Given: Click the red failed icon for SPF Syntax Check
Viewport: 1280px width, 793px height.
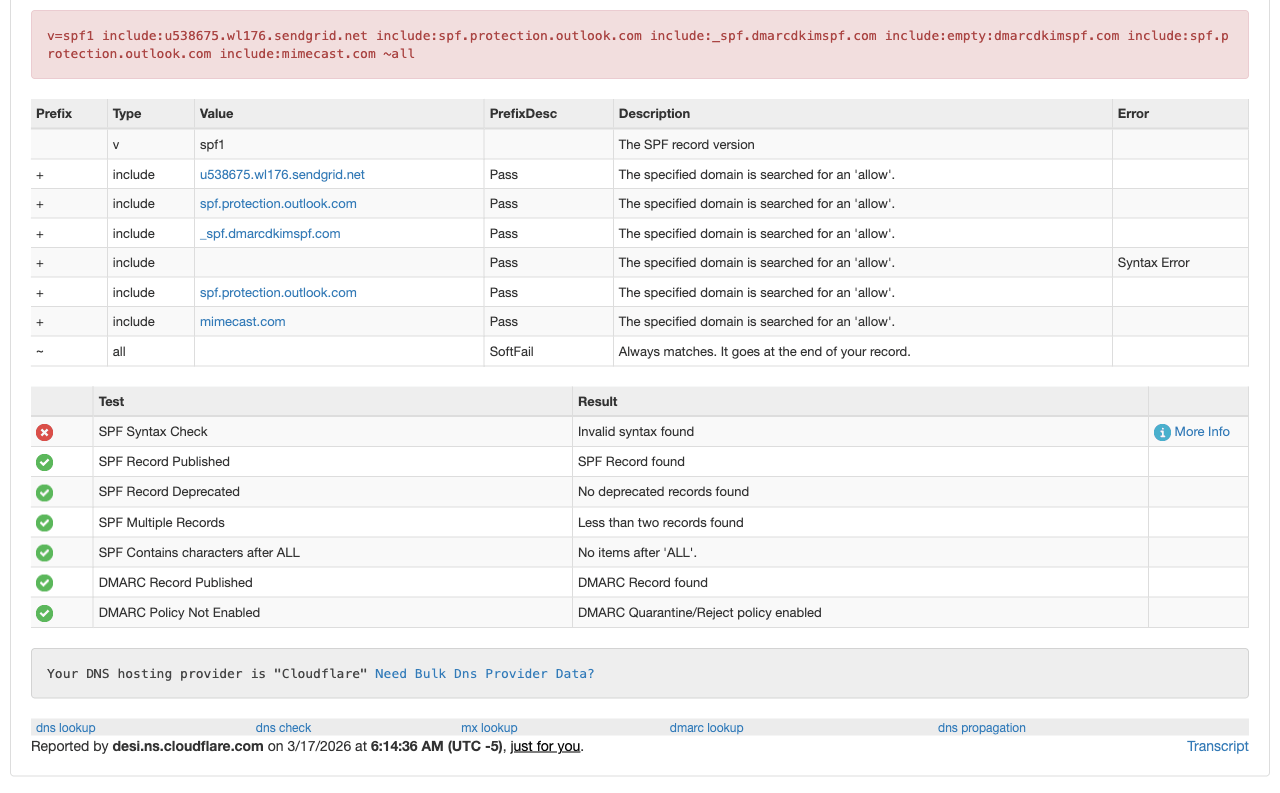Looking at the screenshot, I should (x=44, y=432).
